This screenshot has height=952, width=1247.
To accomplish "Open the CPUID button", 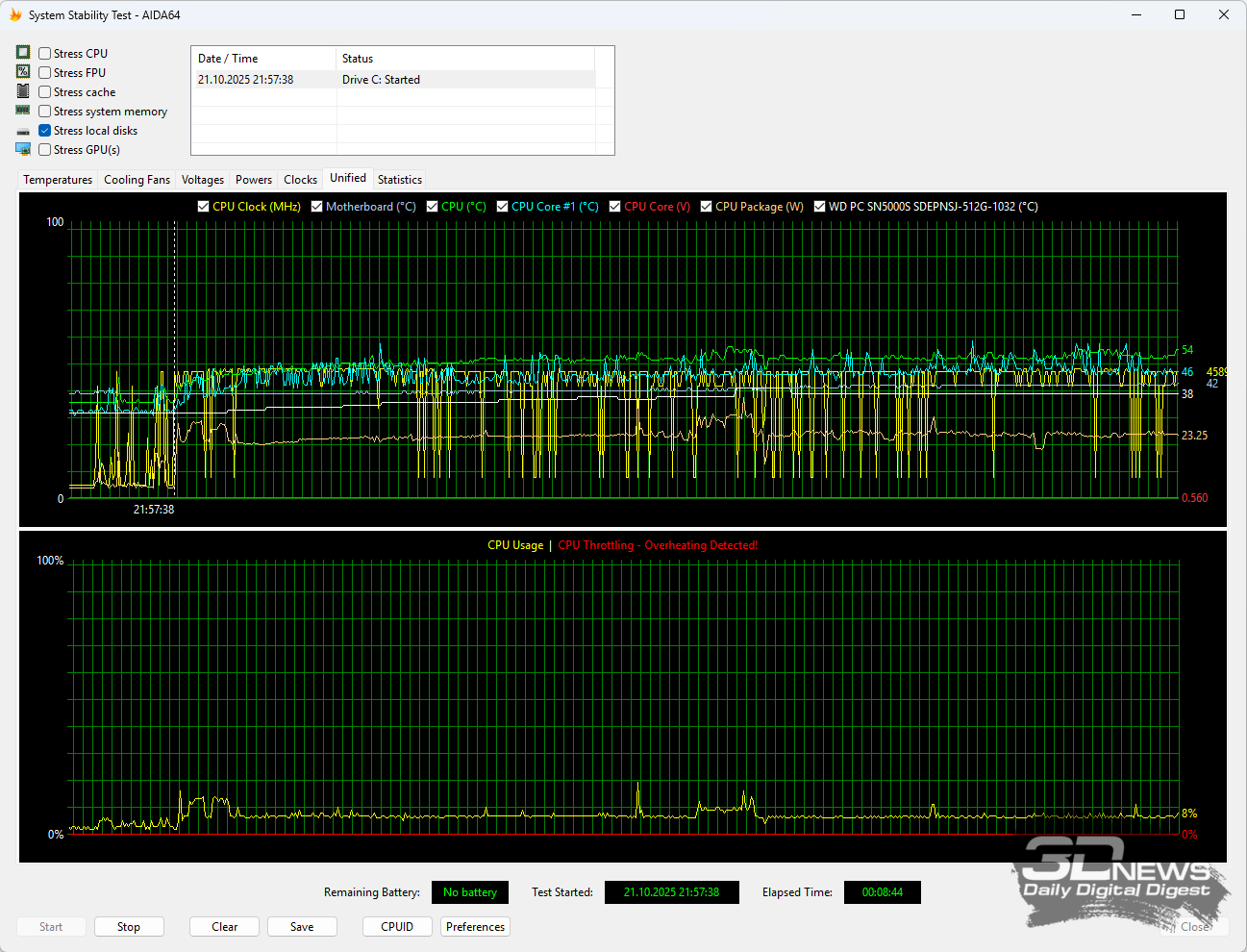I will pyautogui.click(x=397, y=927).
